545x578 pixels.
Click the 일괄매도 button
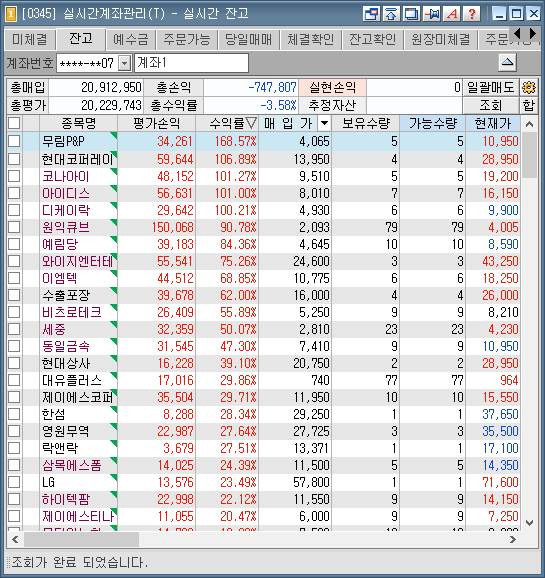pyautogui.click(x=490, y=87)
